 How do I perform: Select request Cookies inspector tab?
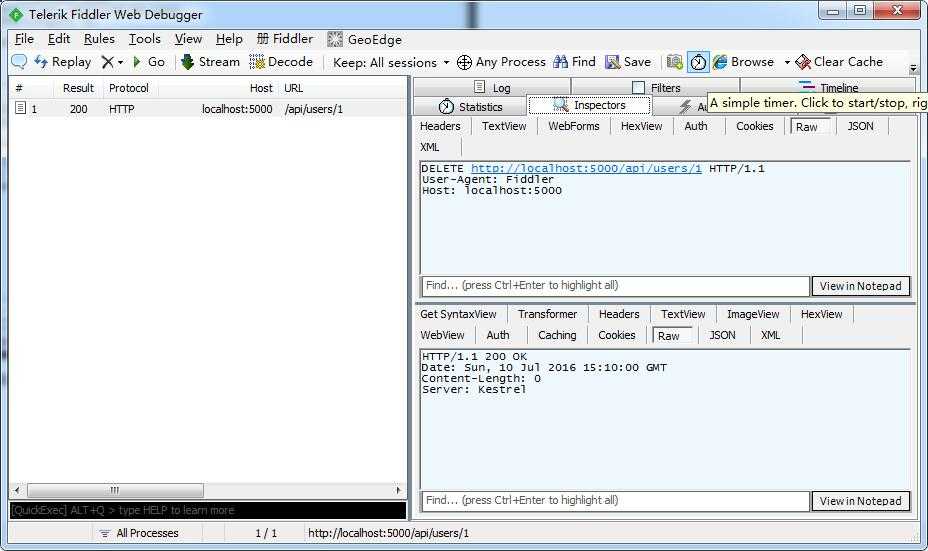(755, 126)
